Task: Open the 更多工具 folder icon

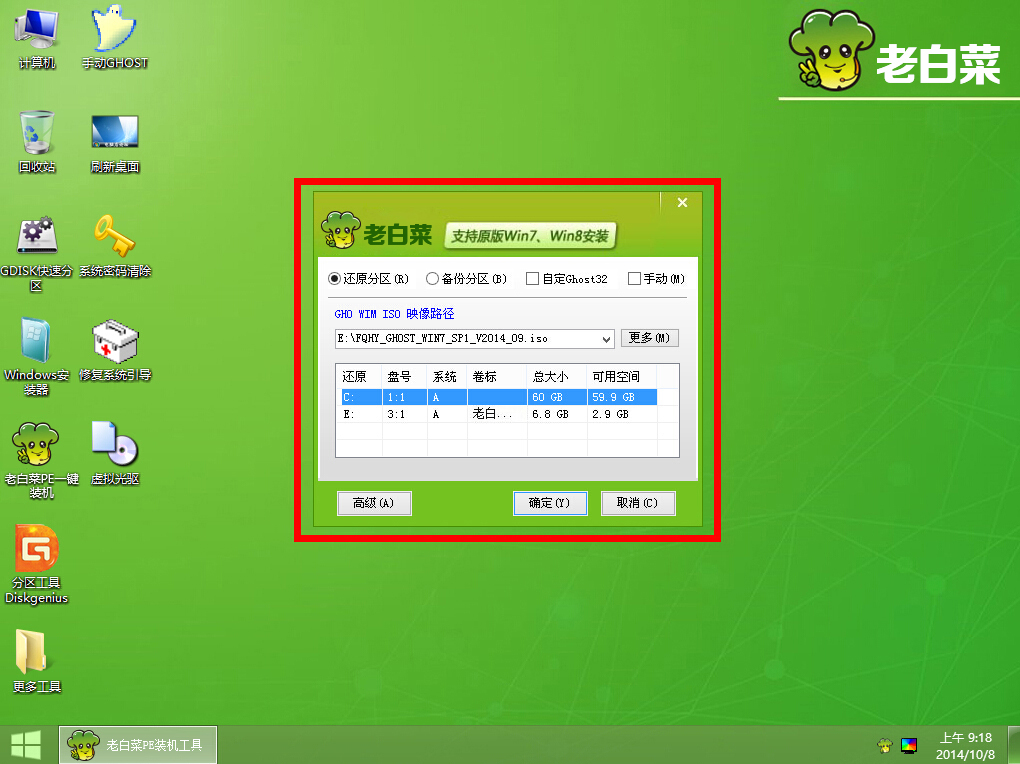Action: pos(36,661)
